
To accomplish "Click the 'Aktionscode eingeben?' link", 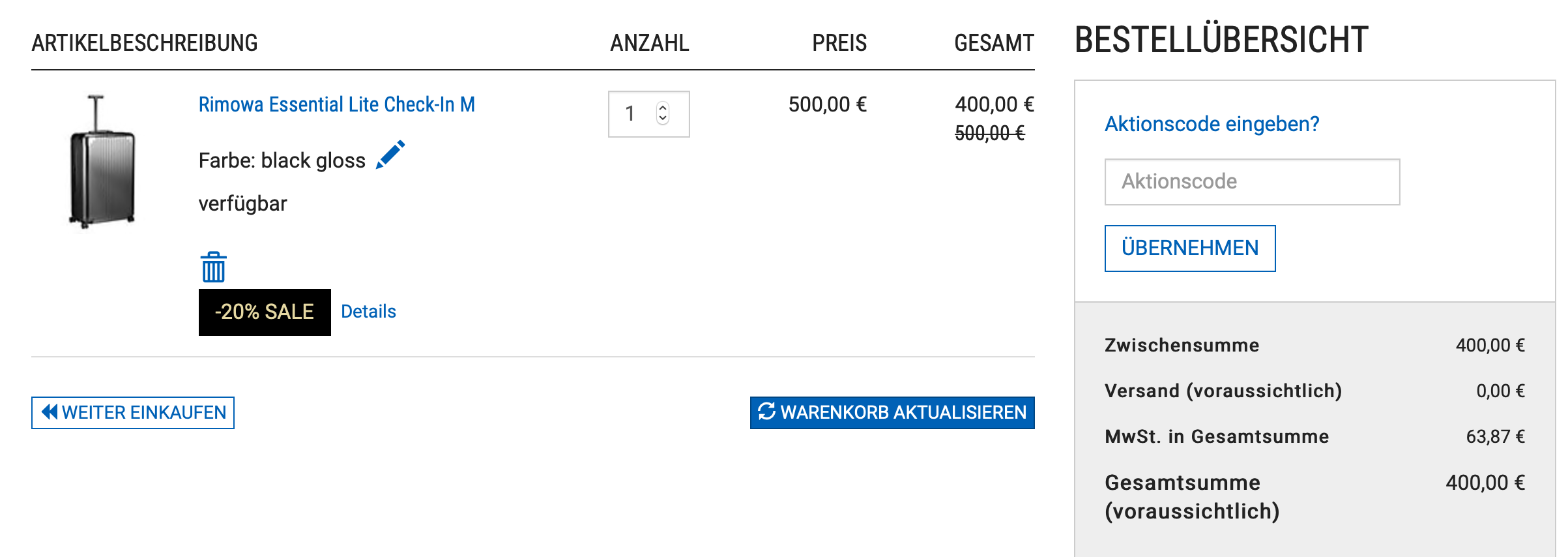I will tap(1212, 124).
